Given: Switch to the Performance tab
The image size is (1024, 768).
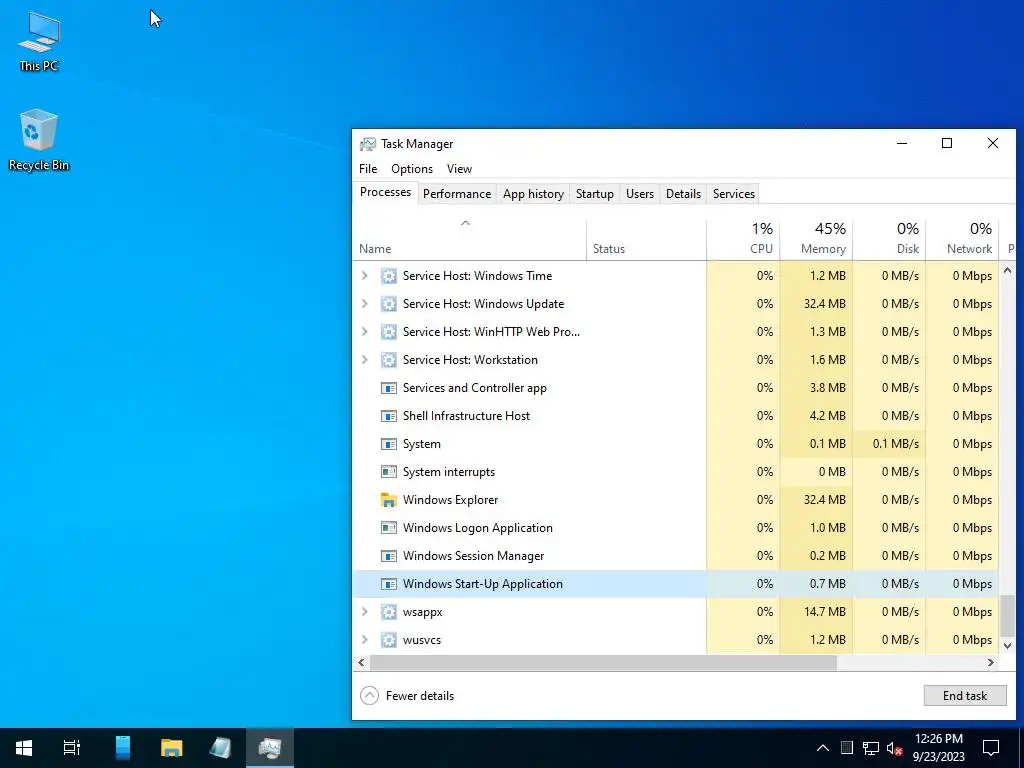Looking at the screenshot, I should (x=457, y=194).
